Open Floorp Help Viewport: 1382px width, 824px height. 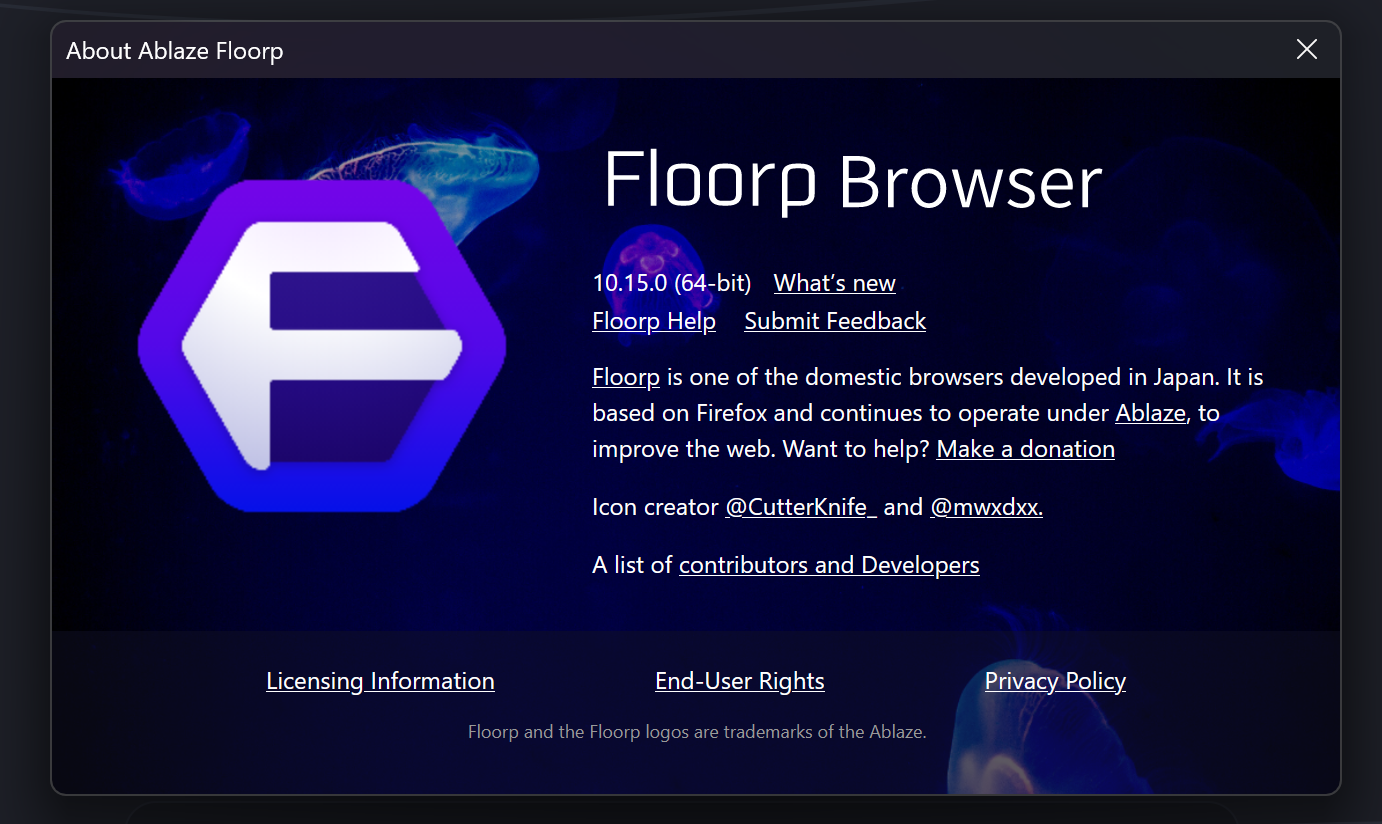click(x=654, y=321)
